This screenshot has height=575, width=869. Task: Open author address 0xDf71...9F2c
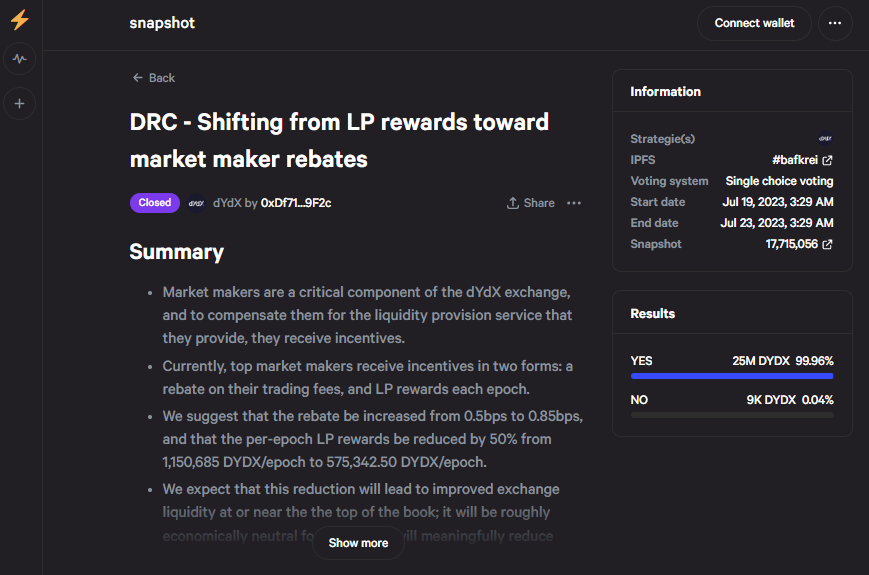(x=296, y=203)
